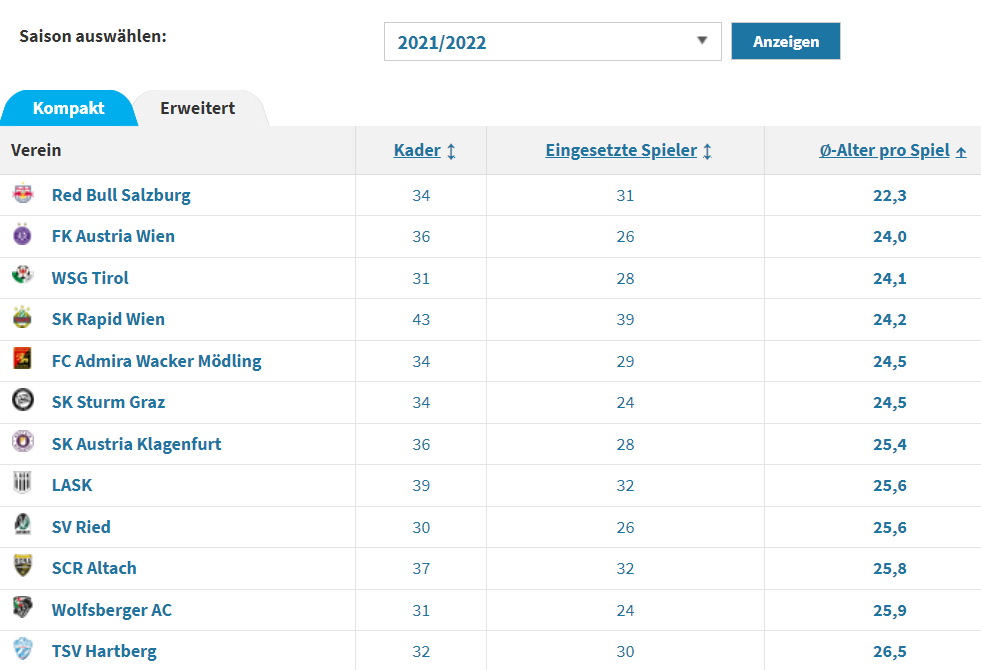Click the SK Sturm Graz club crest
Screen dimensions: 981x670
coord(22,402)
